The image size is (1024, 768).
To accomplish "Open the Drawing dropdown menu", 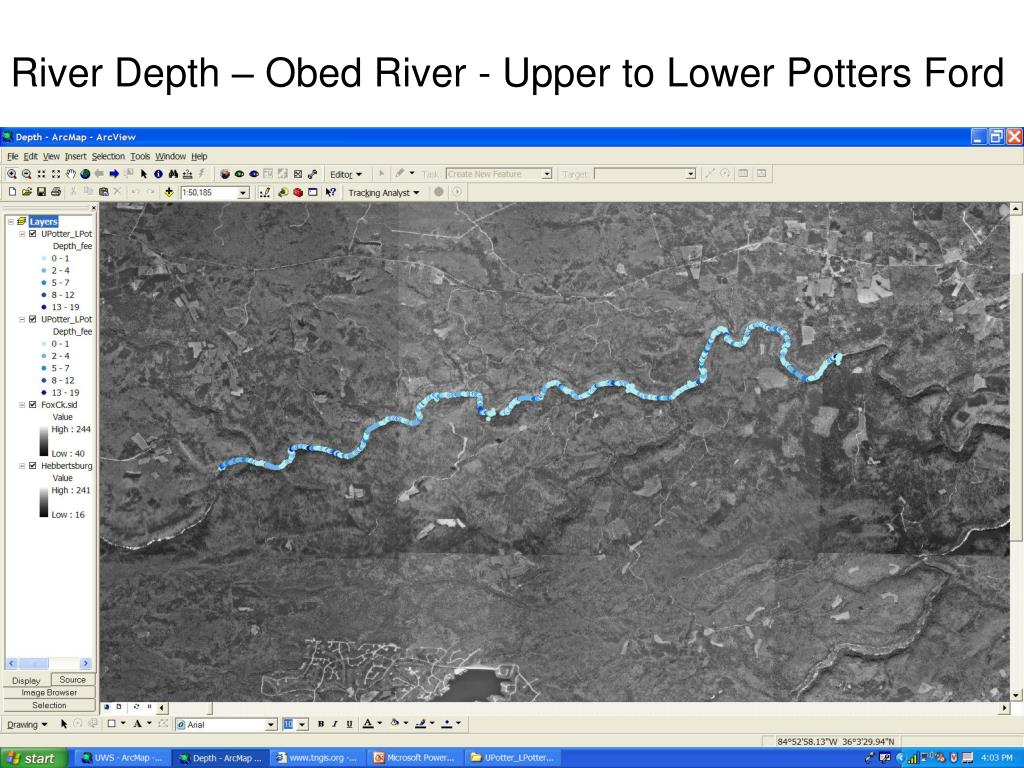I will pos(27,724).
